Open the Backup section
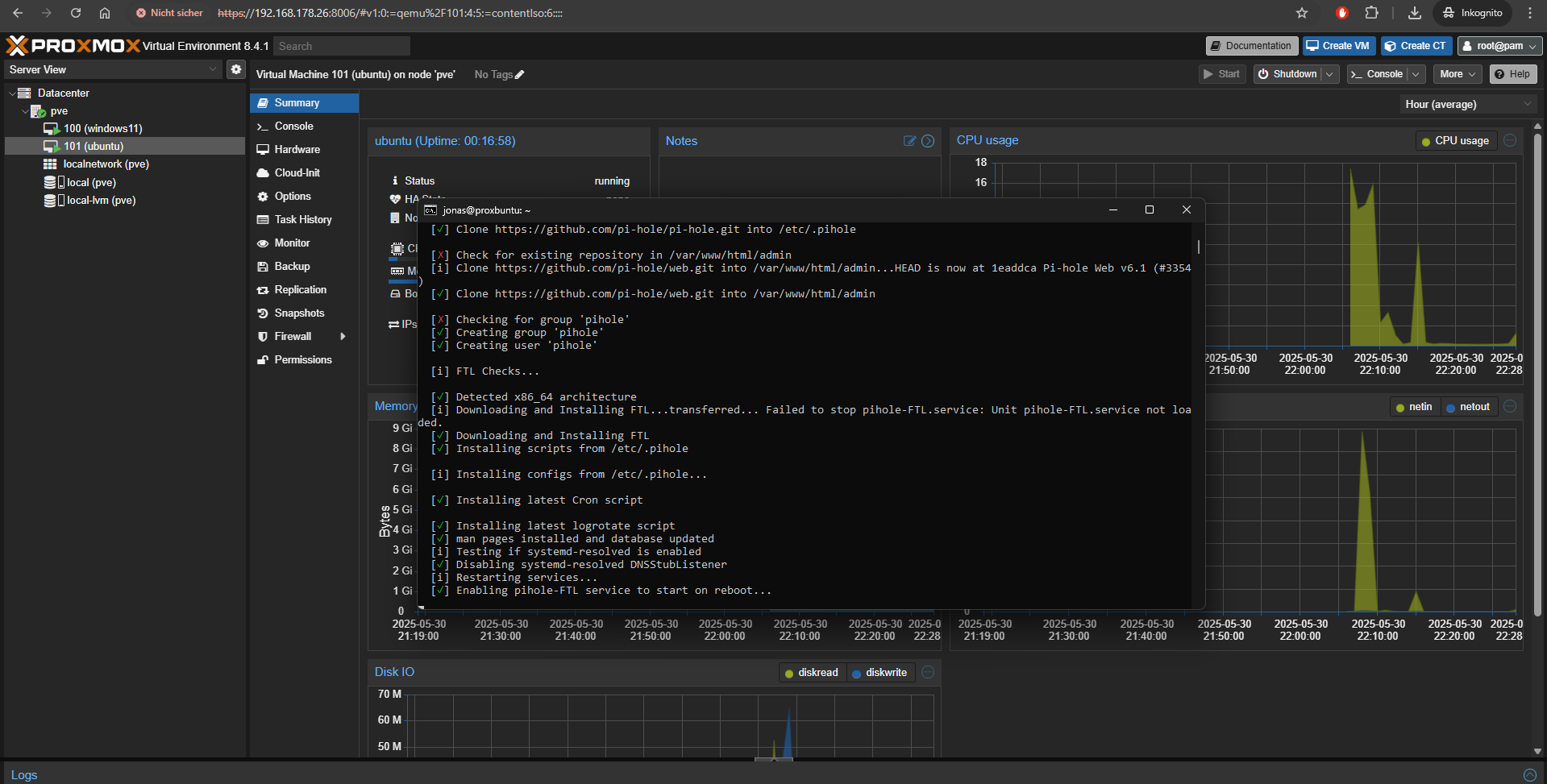Screen dimensions: 1547x784 pos(305,267)
